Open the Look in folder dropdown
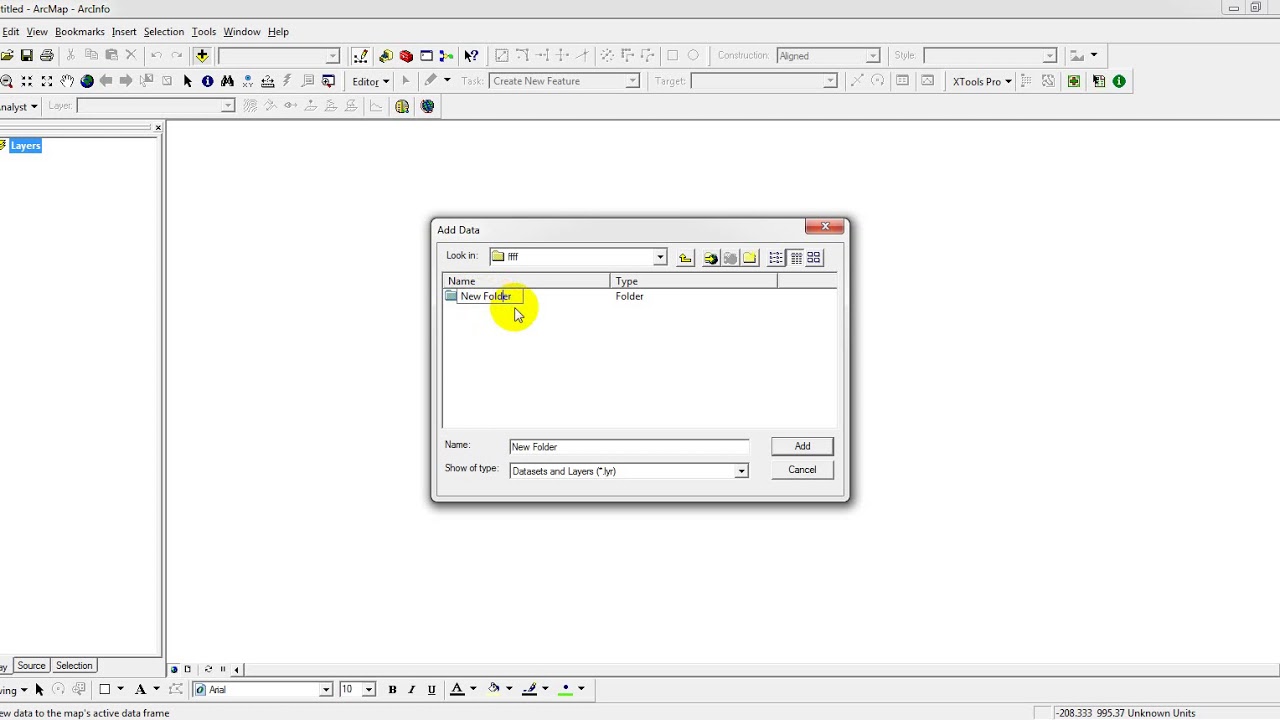The height and width of the screenshot is (720, 1280). (660, 257)
